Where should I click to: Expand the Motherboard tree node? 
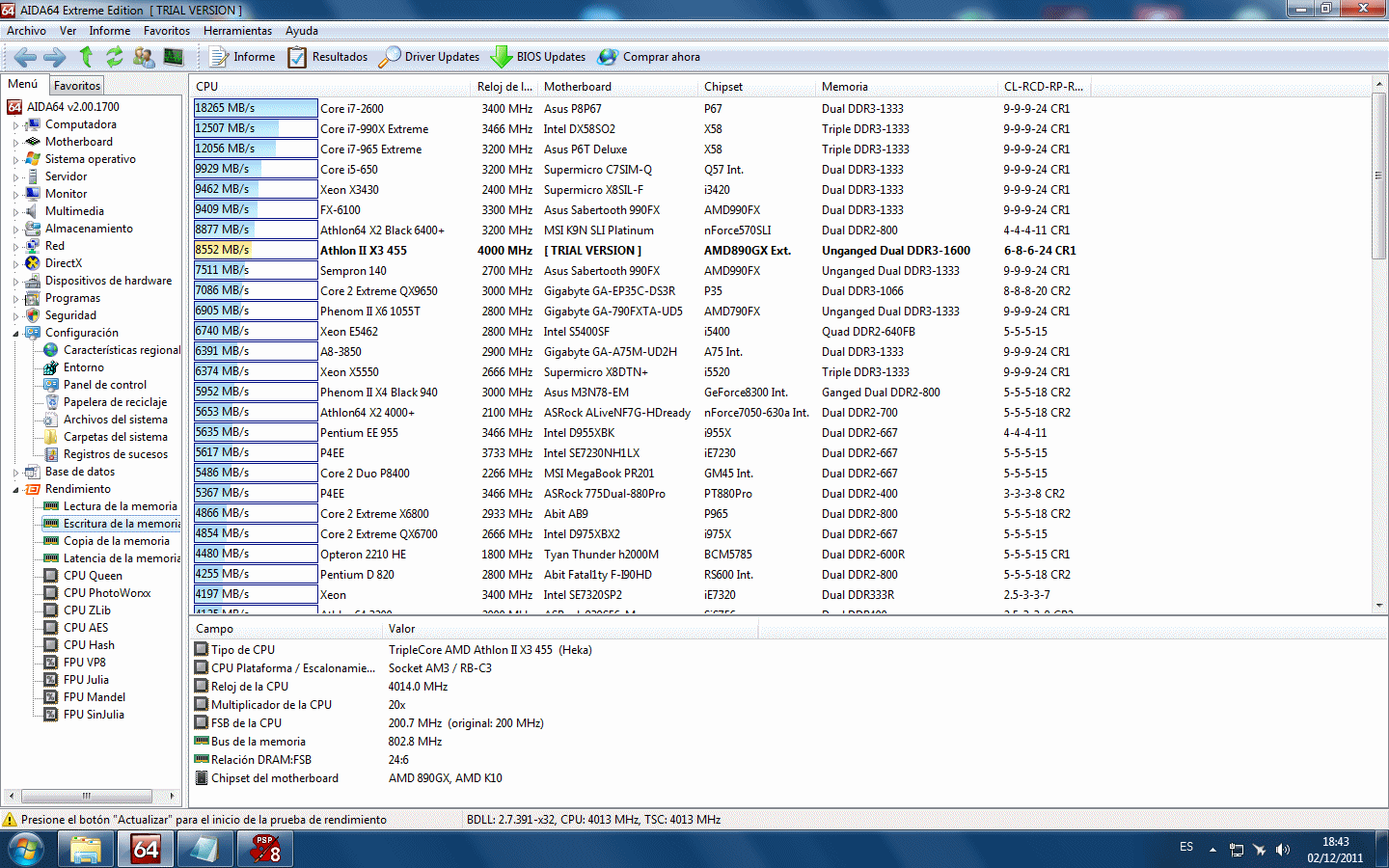pyautogui.click(x=15, y=143)
